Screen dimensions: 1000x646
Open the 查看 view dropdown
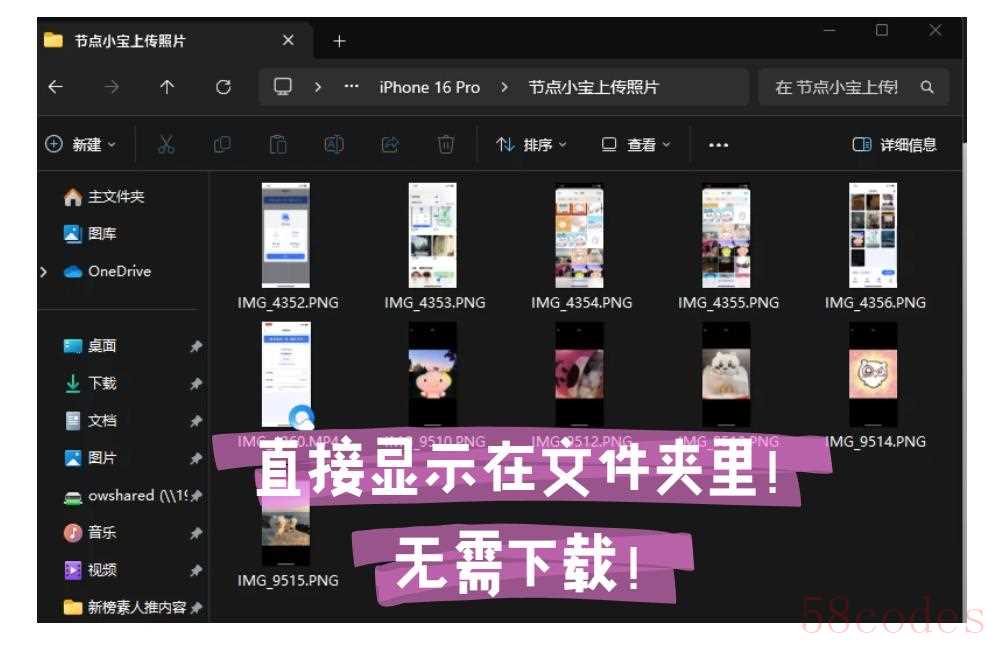click(636, 145)
